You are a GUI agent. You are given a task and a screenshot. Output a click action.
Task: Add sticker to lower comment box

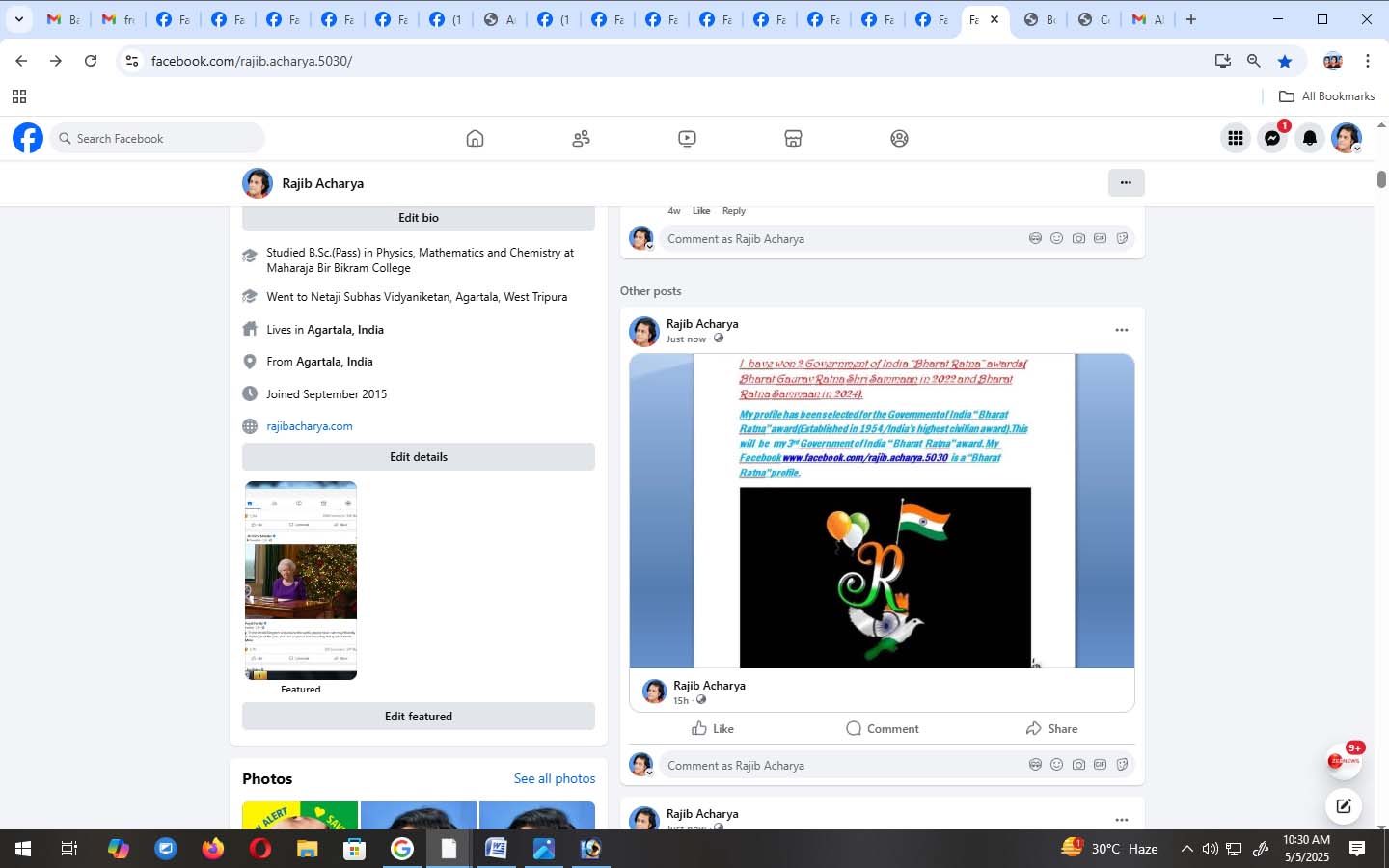[1122, 765]
